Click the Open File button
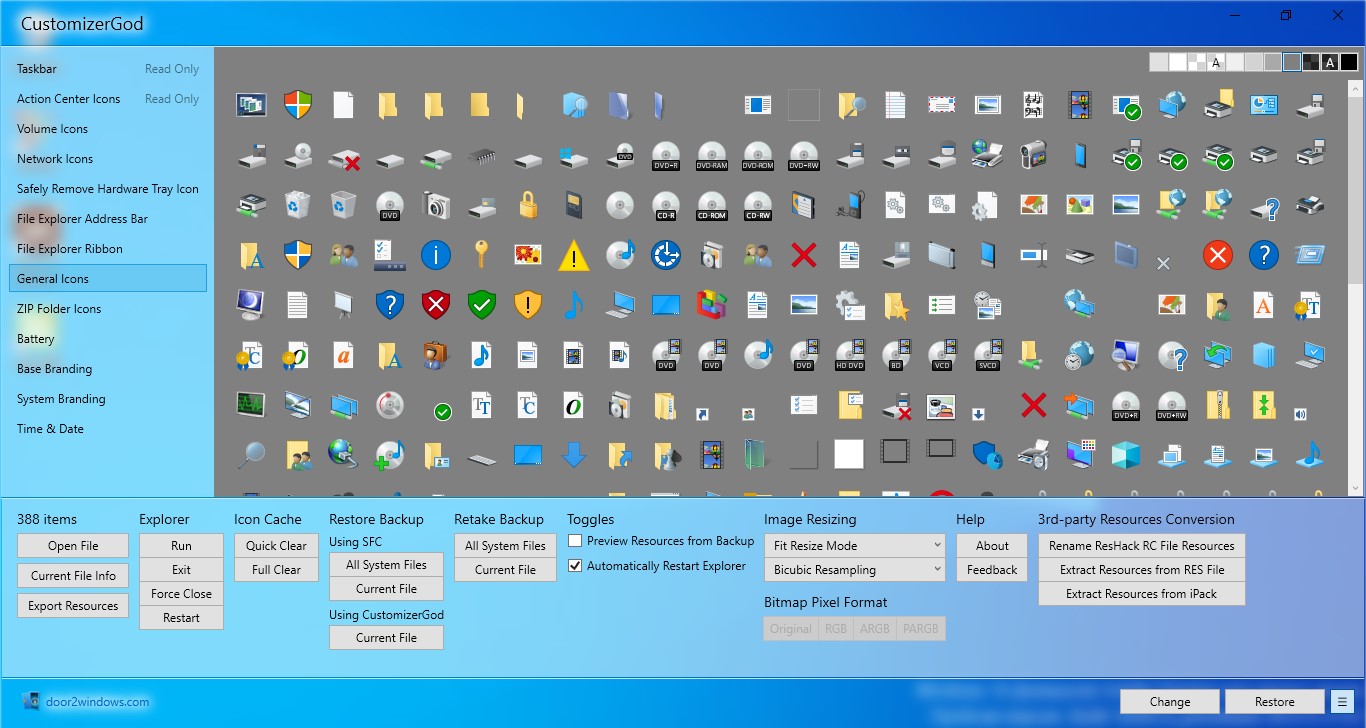Screen dimensions: 1366x728 [73, 546]
